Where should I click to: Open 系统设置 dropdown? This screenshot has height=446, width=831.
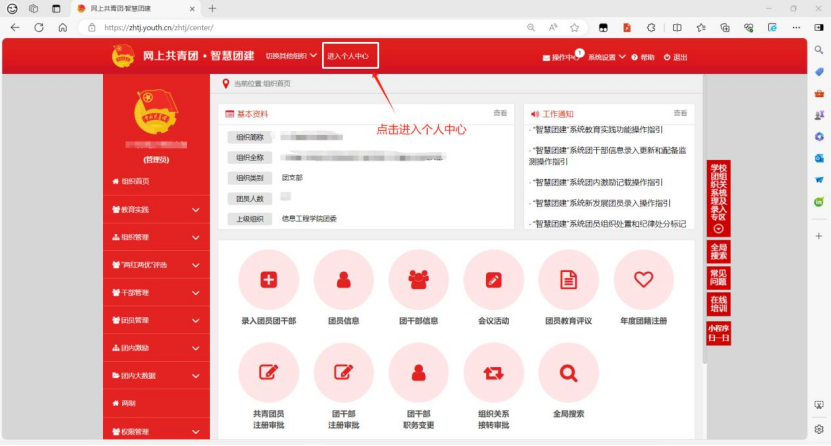tap(606, 57)
